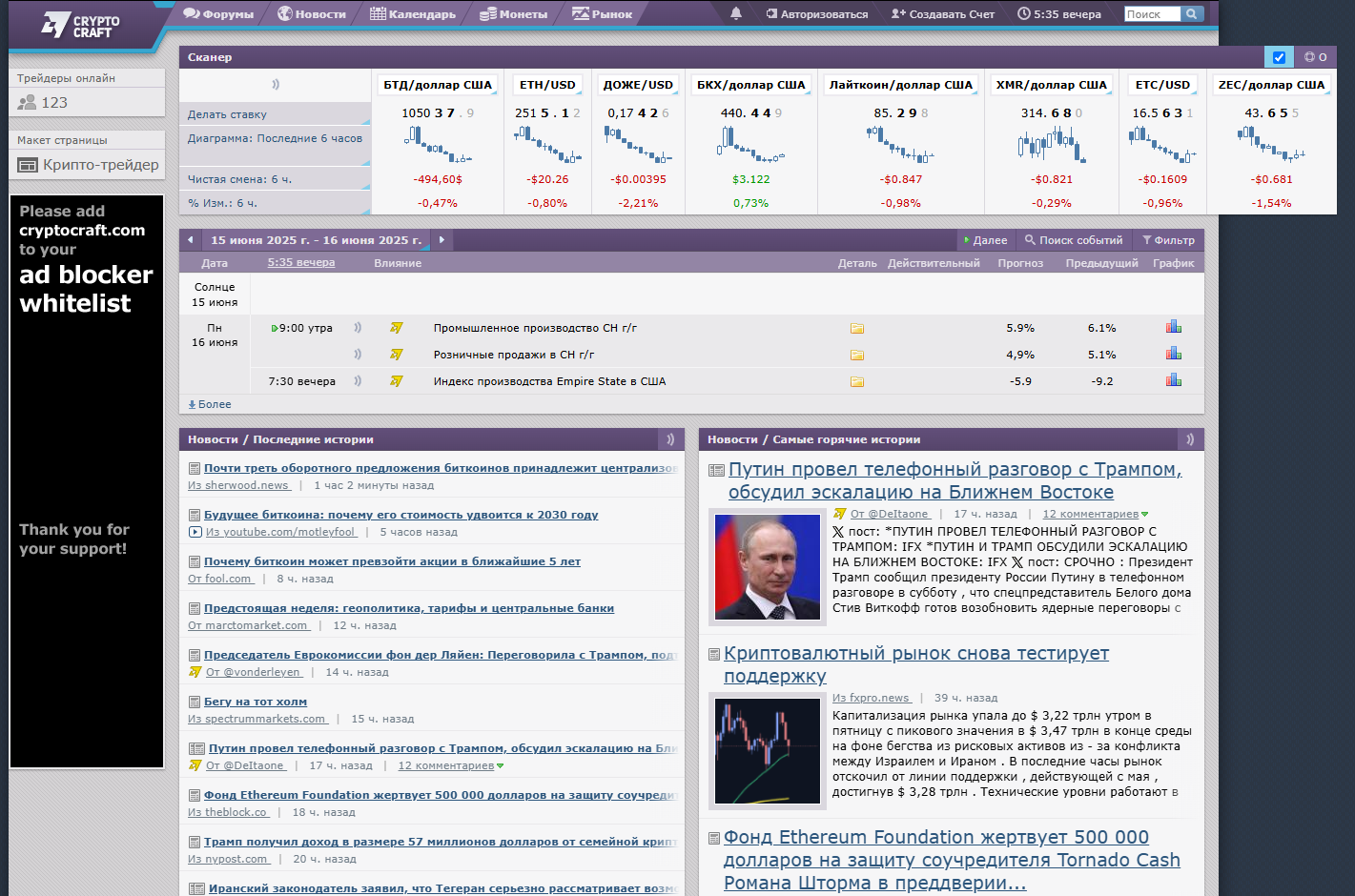Viewport: 1355px width, 896px height.
Task: Open chart icon for Розничные продажи row
Action: coord(1173,354)
